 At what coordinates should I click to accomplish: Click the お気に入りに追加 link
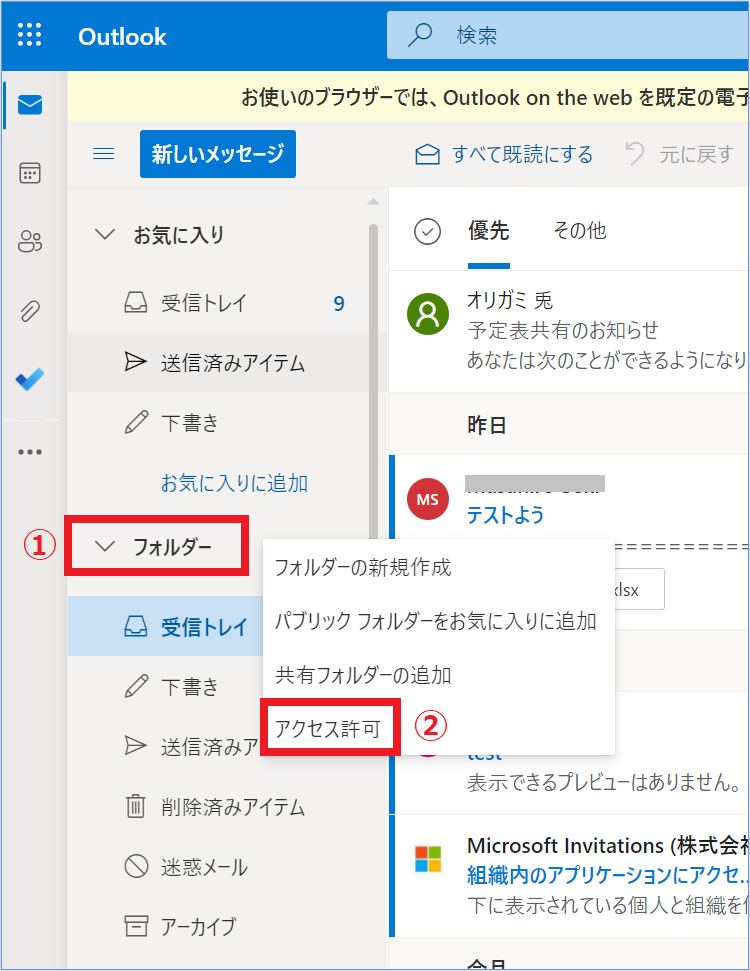pyautogui.click(x=234, y=483)
